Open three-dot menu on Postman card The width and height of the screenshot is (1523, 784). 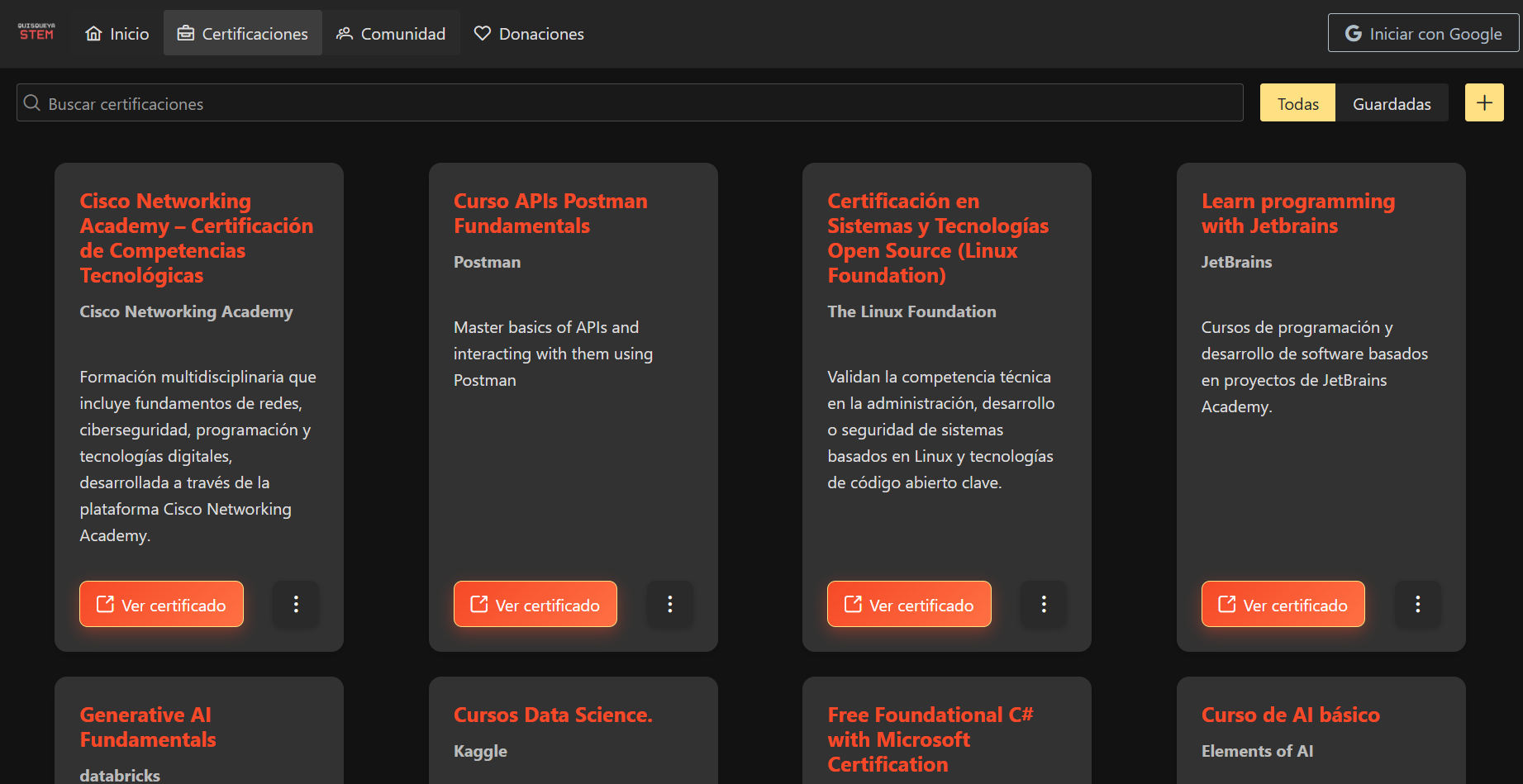click(669, 604)
